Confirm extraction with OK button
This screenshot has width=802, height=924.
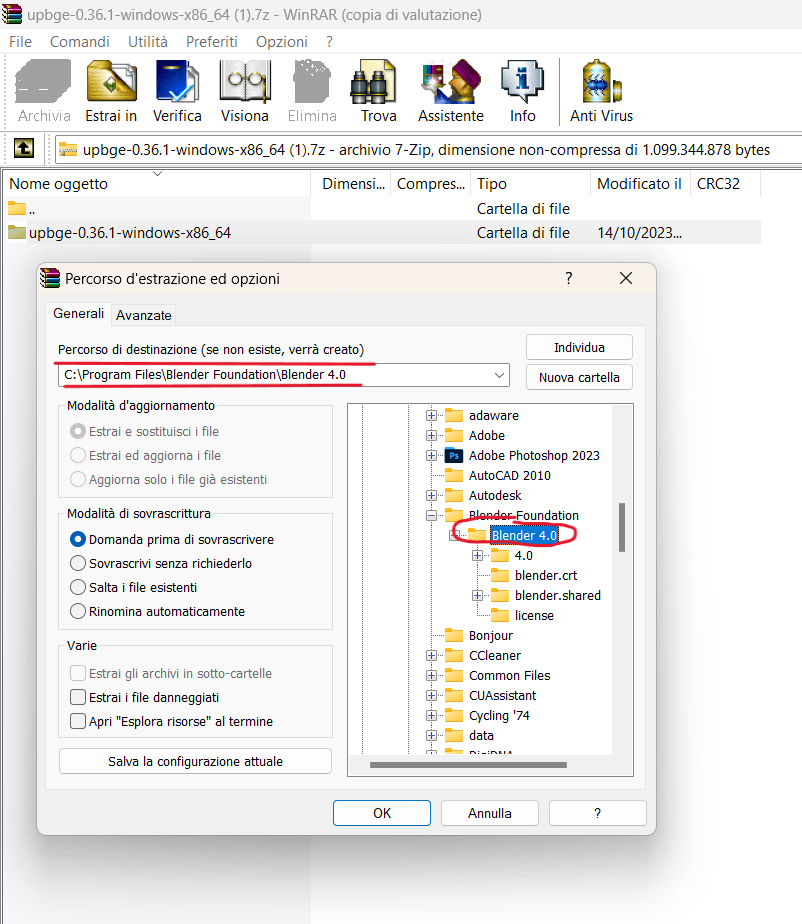[x=382, y=813]
